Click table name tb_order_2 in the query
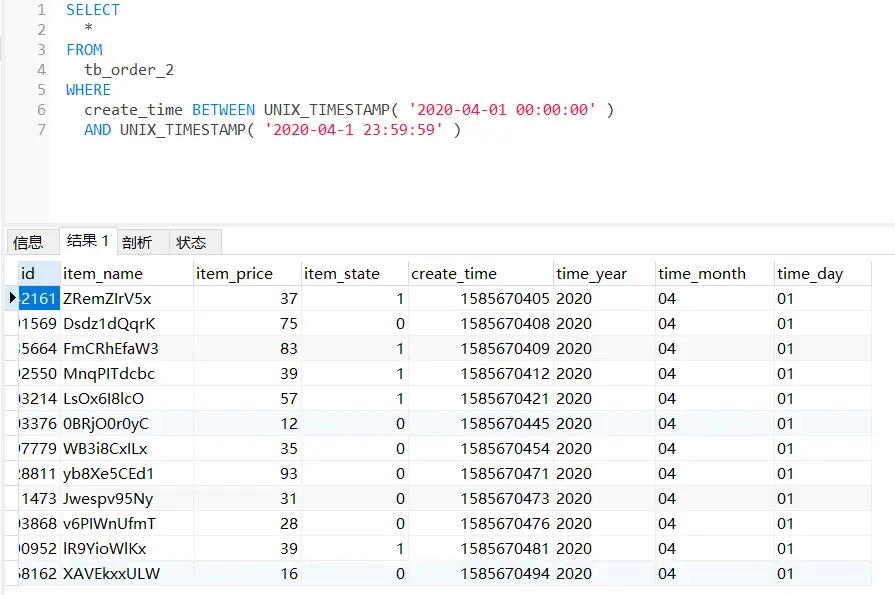Screen dimensions: 895x595 [x=129, y=70]
